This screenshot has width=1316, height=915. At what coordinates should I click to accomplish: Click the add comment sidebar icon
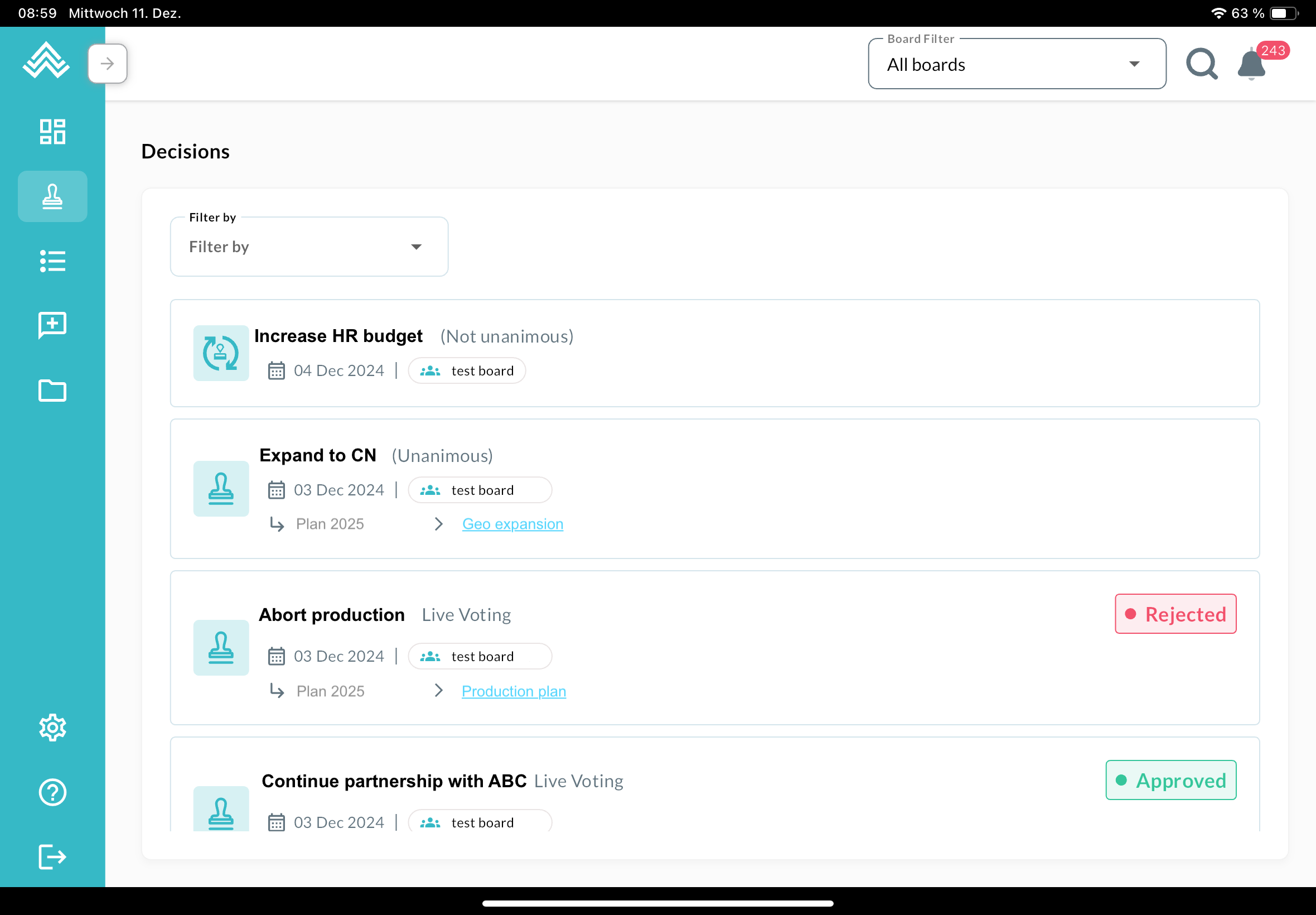click(52, 326)
